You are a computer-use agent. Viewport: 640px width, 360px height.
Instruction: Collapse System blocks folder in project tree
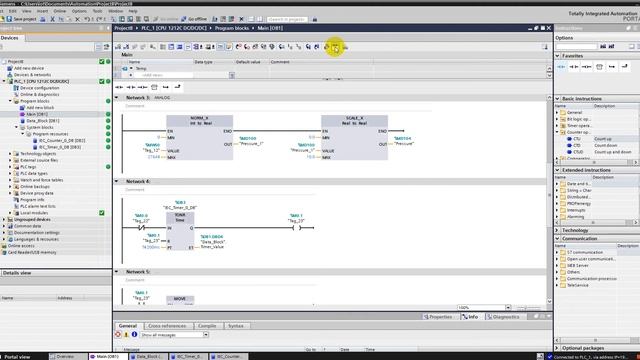(16, 127)
